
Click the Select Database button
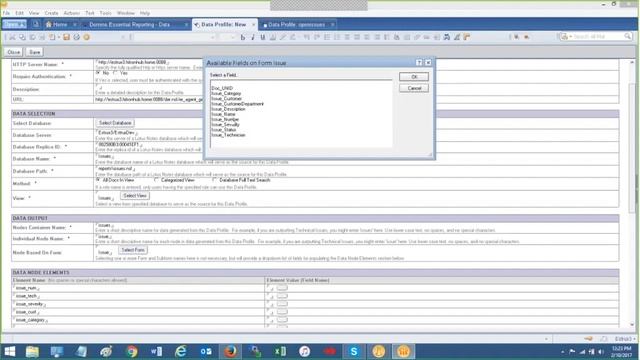point(115,123)
